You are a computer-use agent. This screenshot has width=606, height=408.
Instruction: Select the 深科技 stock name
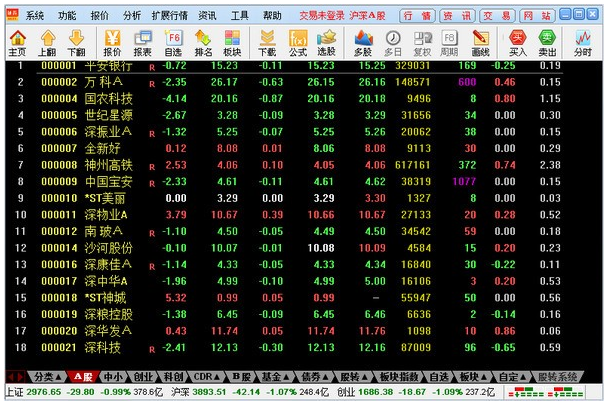pyautogui.click(x=103, y=347)
